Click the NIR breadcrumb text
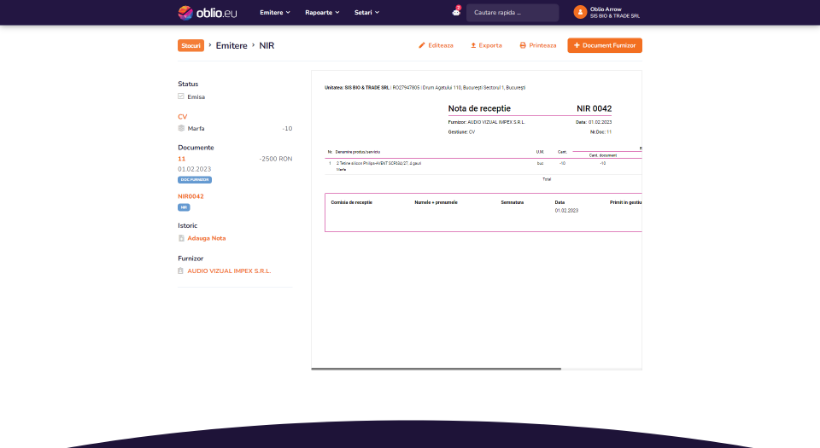The image size is (820, 448). coord(267,45)
